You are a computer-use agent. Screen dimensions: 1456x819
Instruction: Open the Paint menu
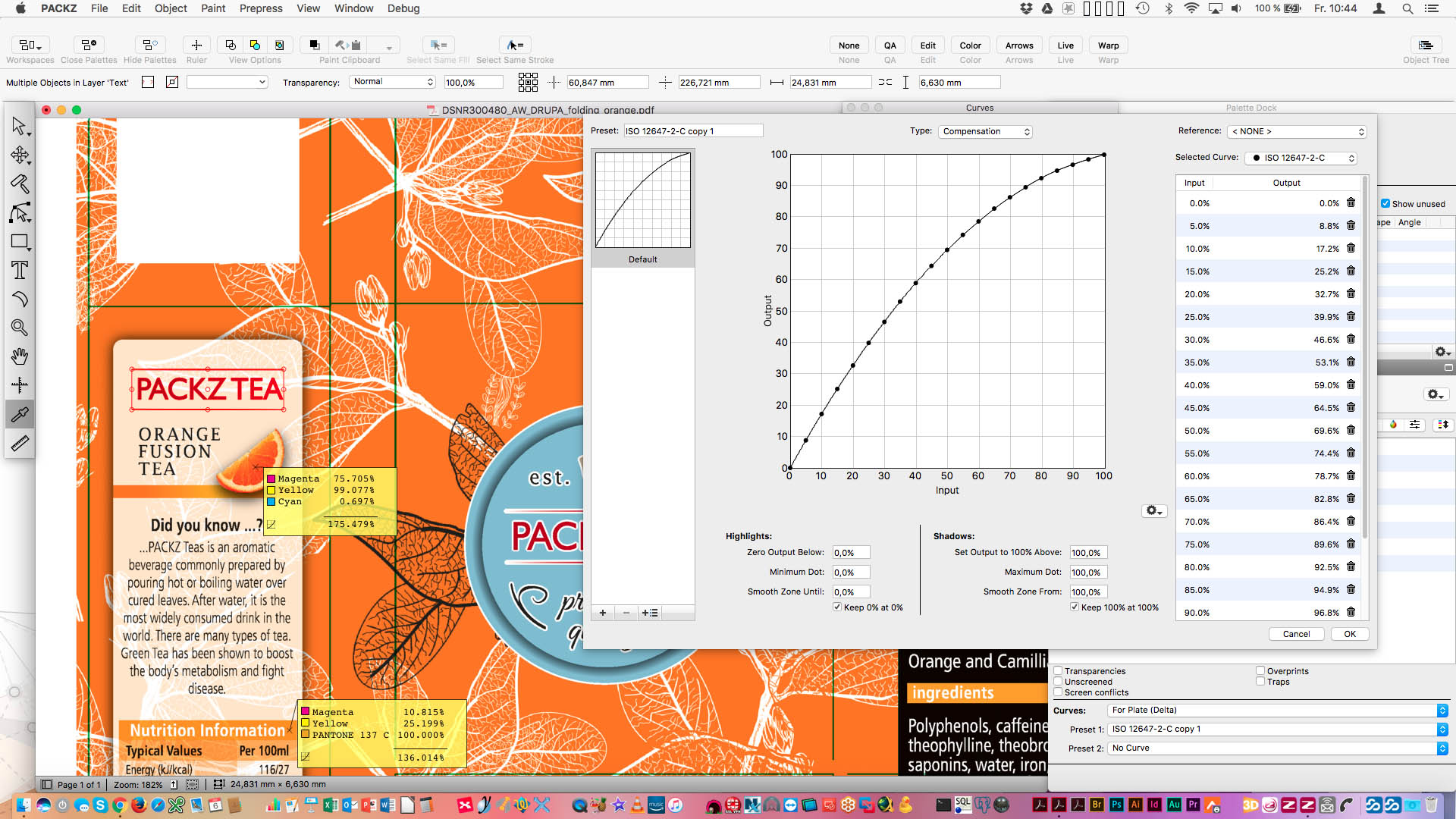click(x=213, y=8)
